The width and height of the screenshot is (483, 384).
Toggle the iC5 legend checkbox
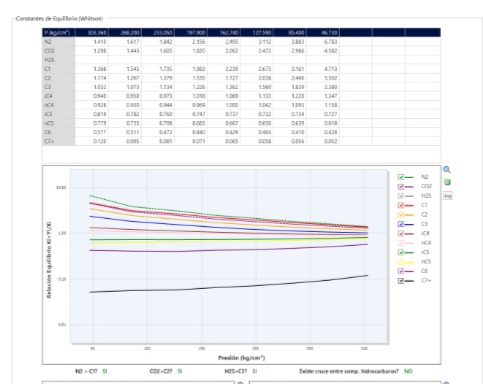[x=401, y=252]
